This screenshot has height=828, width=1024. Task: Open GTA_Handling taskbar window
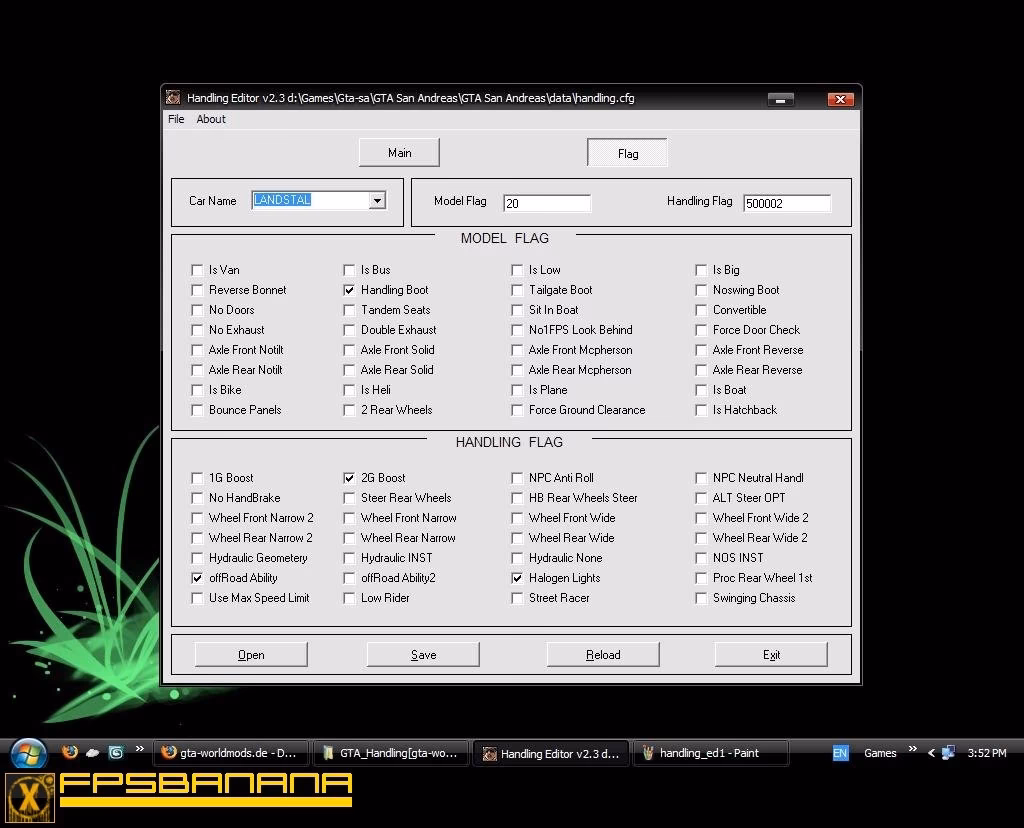(391, 753)
